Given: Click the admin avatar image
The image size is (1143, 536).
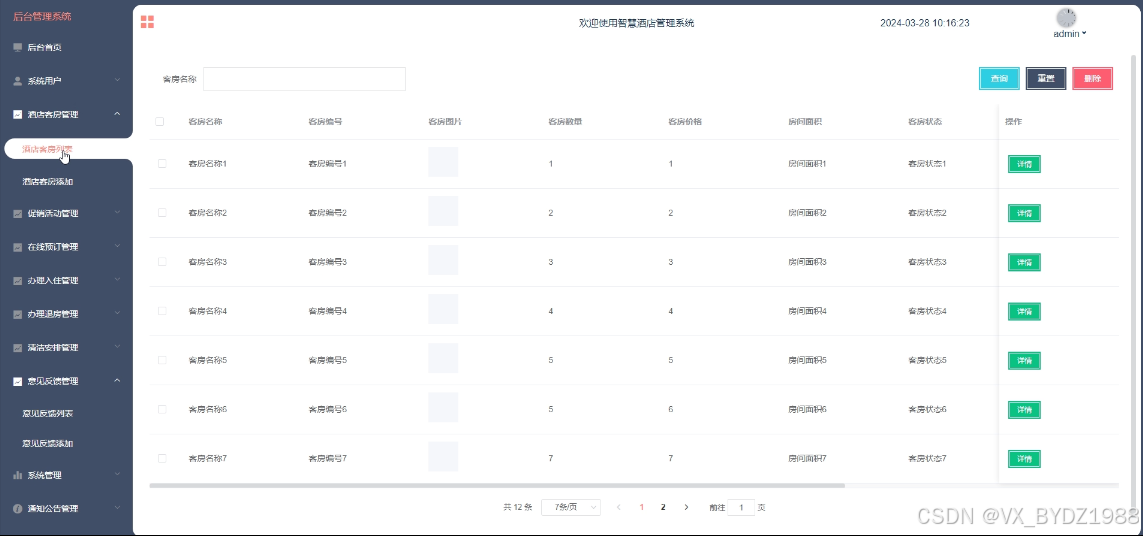Looking at the screenshot, I should [x=1066, y=18].
